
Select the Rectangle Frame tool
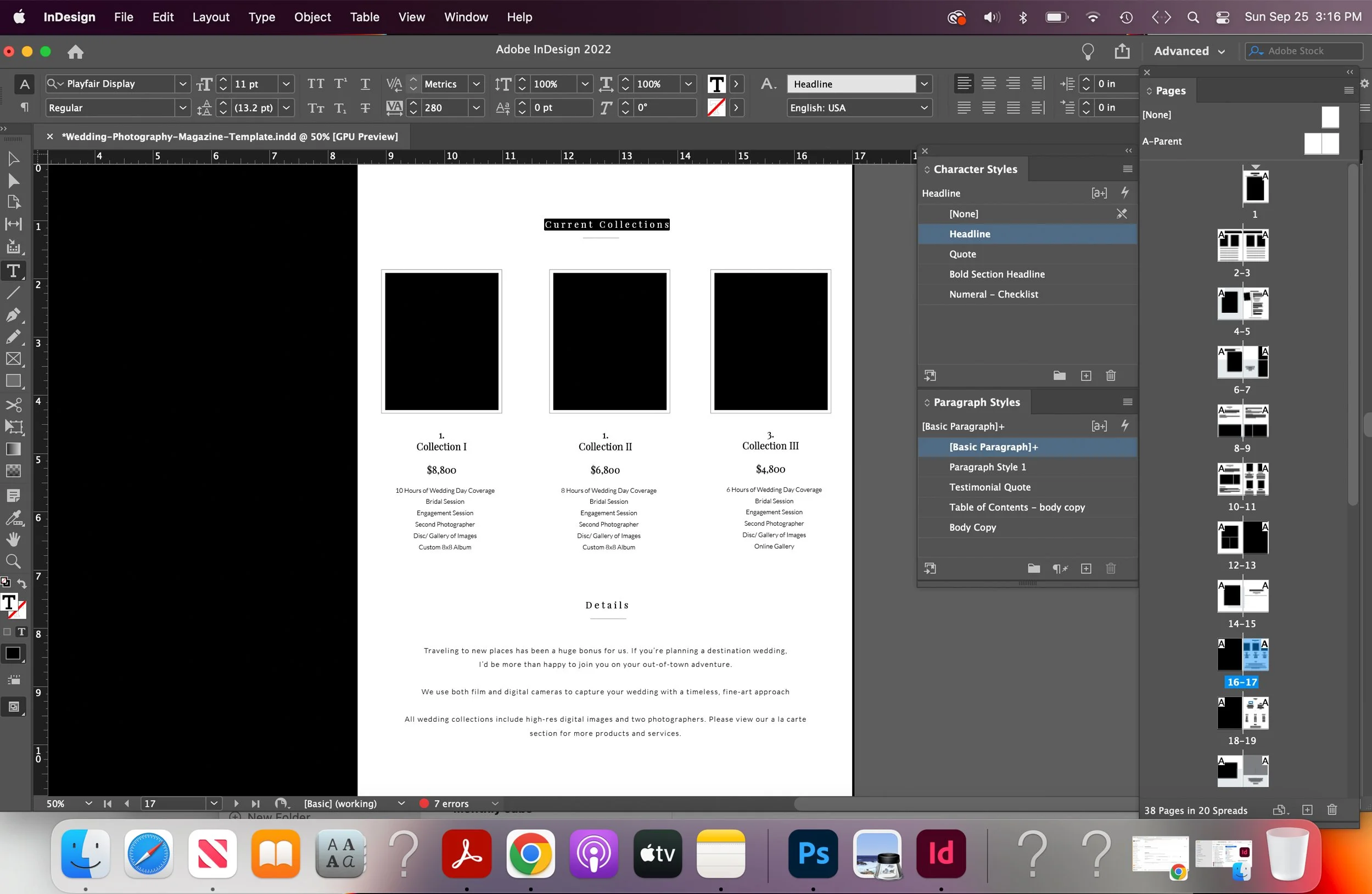[13, 359]
